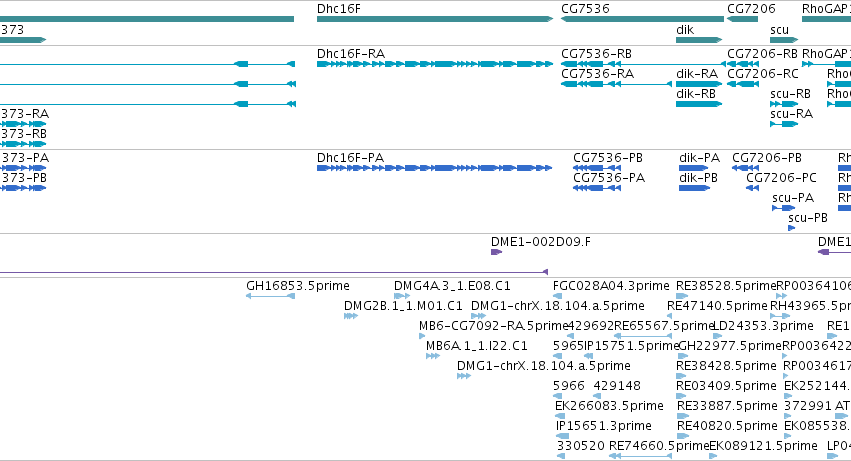Click the RE38428.5prime EST label

(x=726, y=367)
